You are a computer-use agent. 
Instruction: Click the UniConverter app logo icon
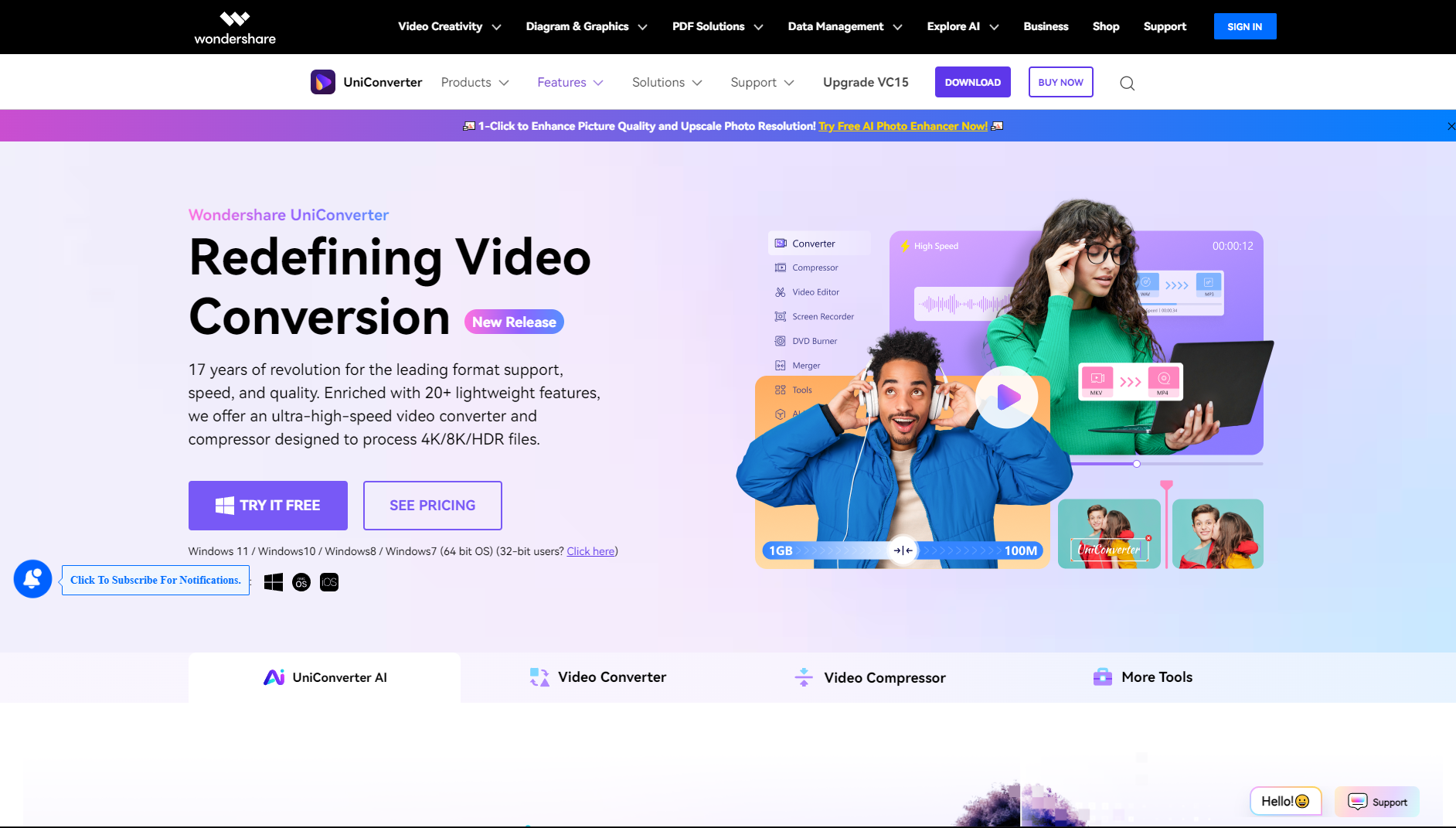[x=322, y=82]
